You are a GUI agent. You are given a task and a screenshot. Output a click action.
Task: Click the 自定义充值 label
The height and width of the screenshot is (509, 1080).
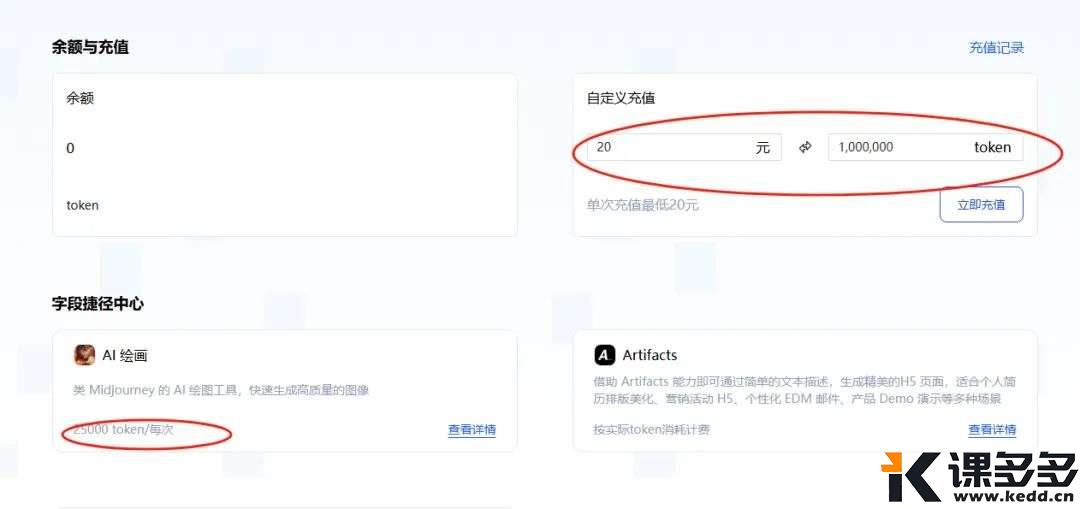621,98
